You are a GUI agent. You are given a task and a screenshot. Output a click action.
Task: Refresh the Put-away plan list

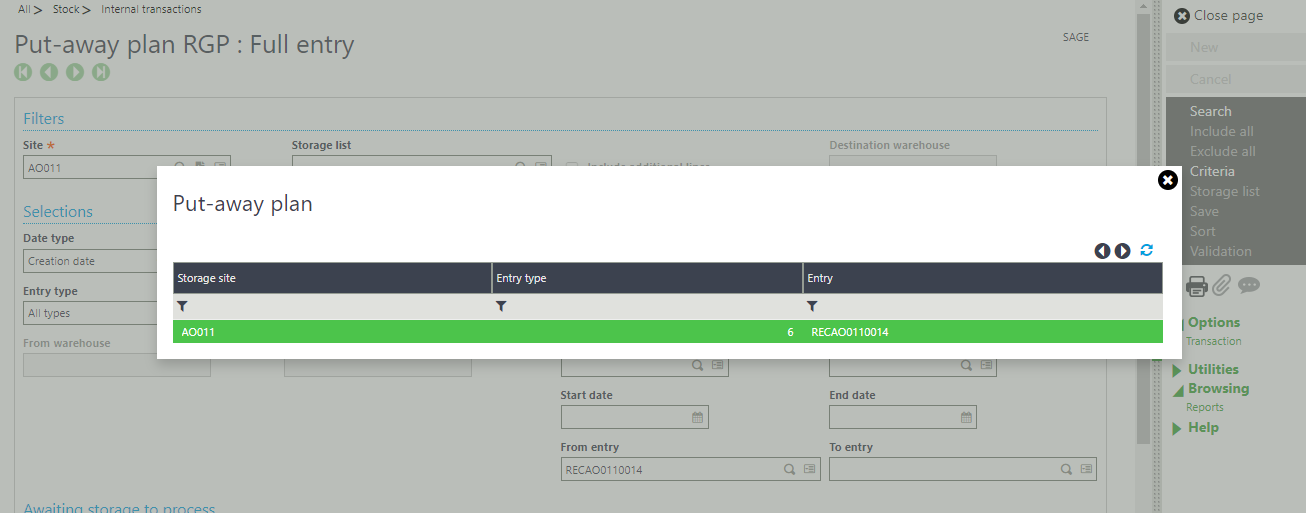(1146, 250)
